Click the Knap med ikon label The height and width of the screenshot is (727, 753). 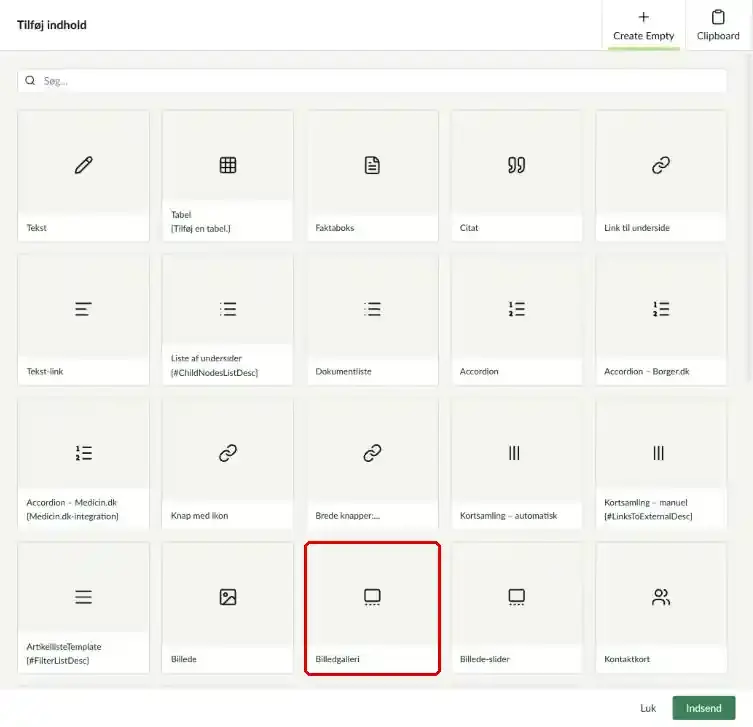pos(199,515)
